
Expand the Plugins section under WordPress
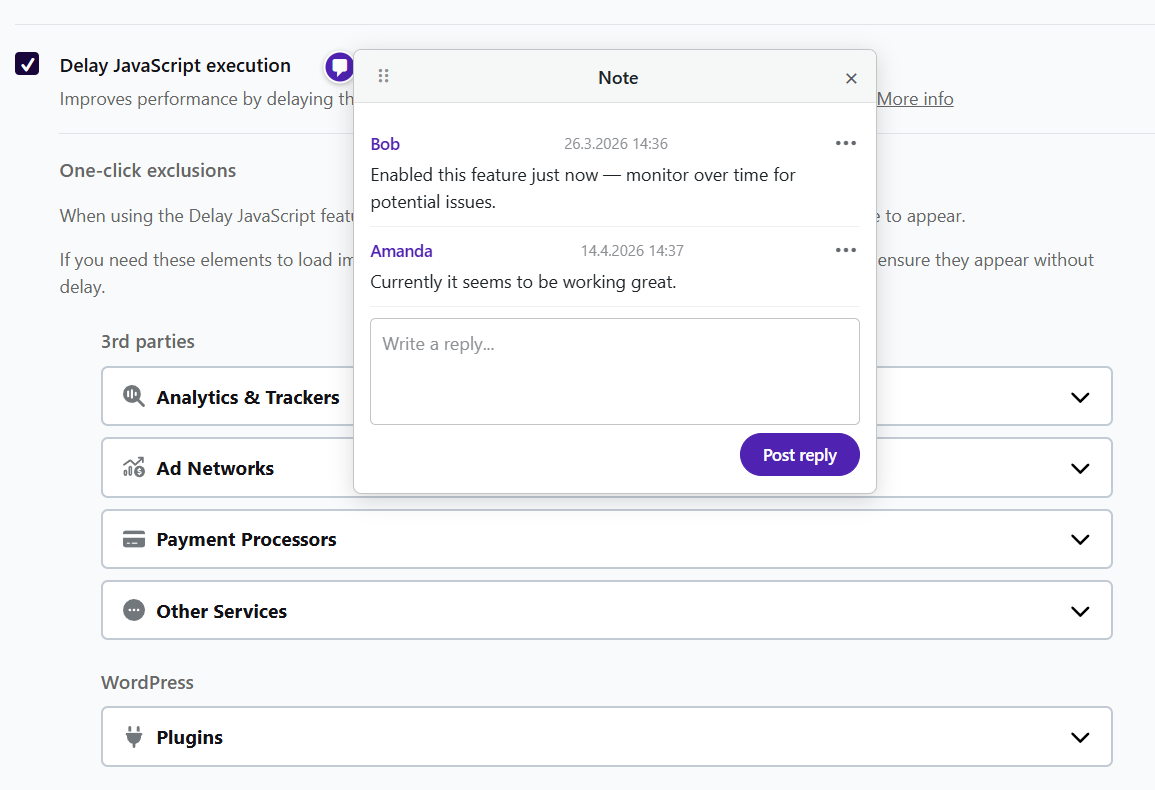coord(1080,737)
